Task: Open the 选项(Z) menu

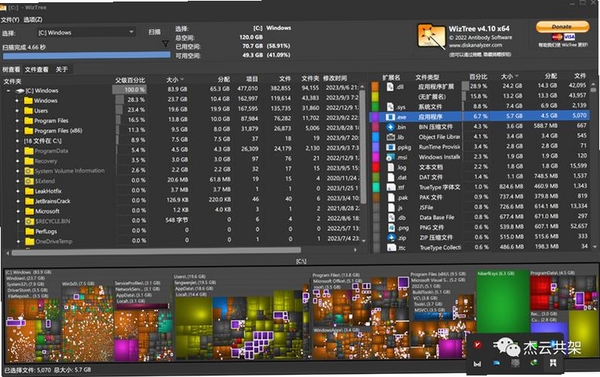Action: (x=33, y=20)
